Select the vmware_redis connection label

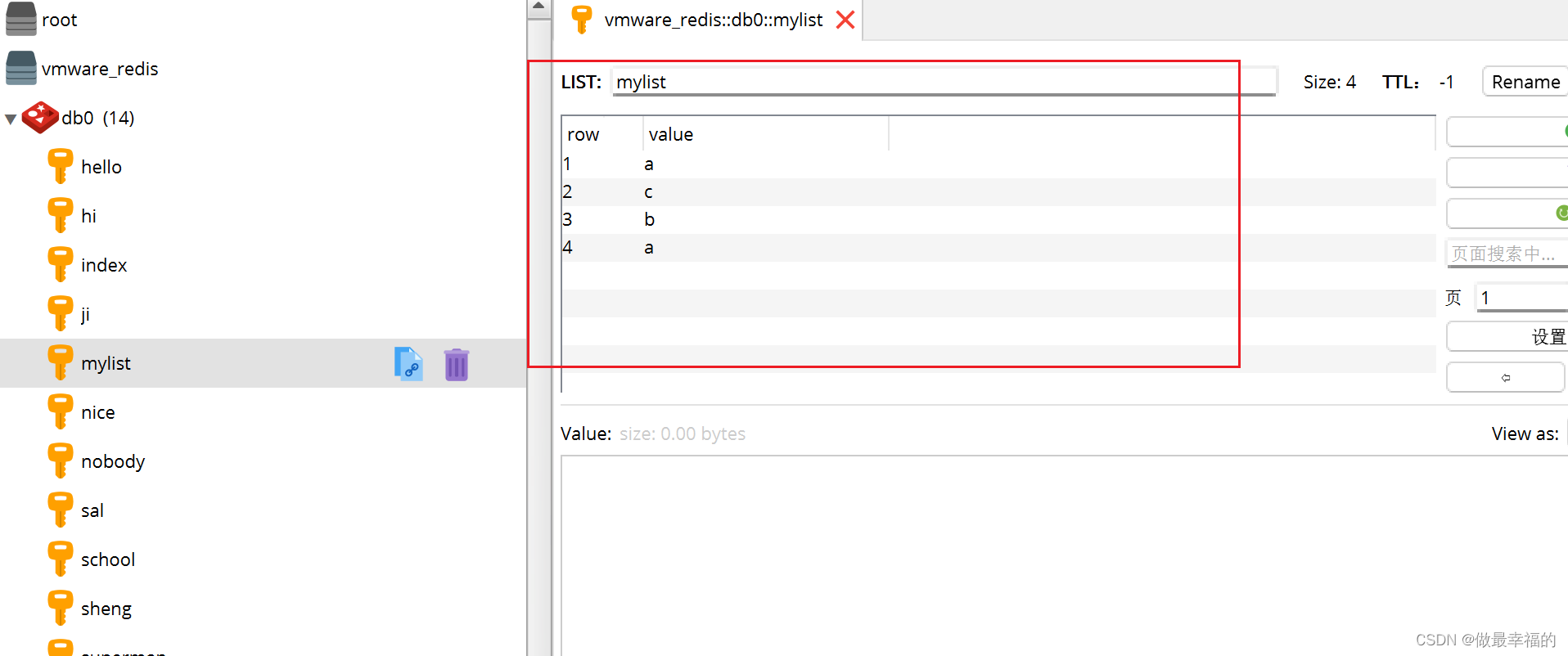point(100,69)
